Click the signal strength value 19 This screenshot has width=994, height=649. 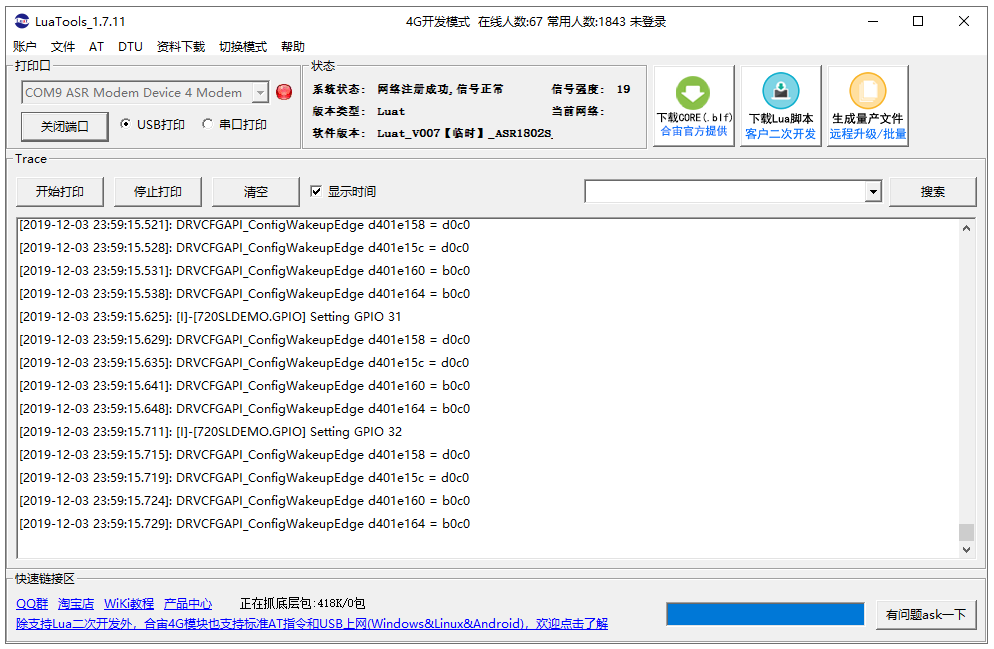pos(623,89)
